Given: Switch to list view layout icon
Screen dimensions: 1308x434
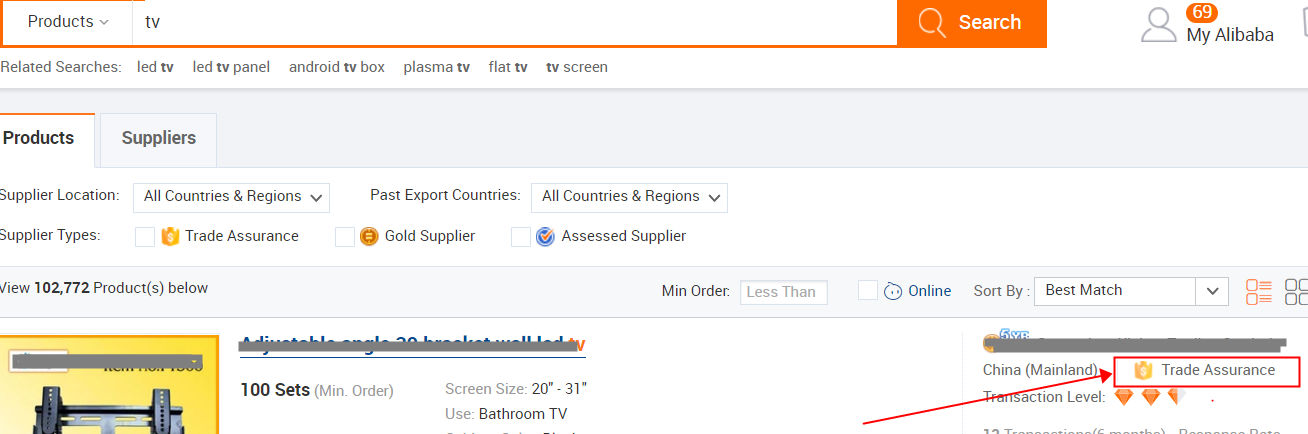Looking at the screenshot, I should 1259,292.
